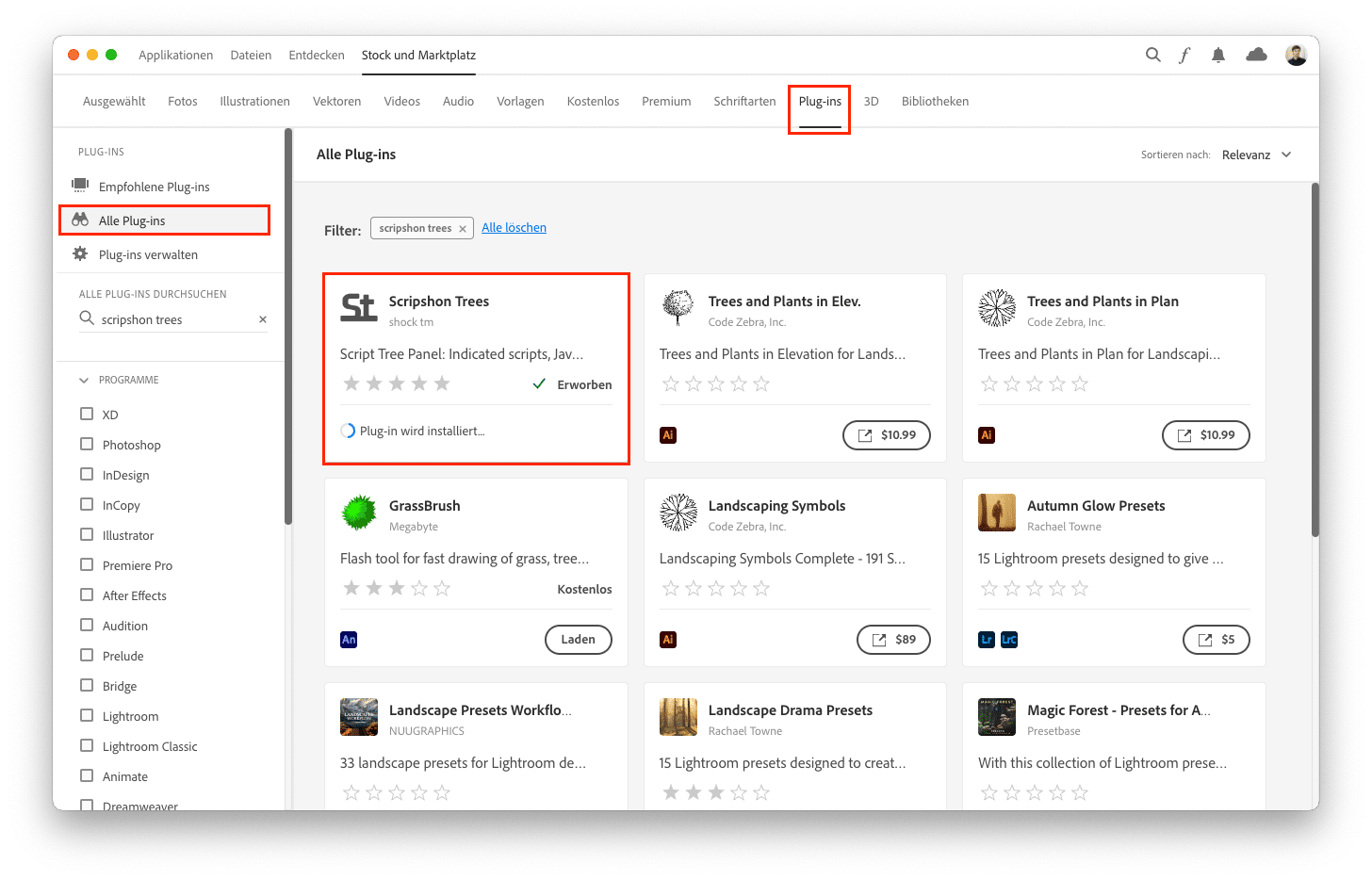Open the Schriftarten sub-tab
1372x880 pixels.
(744, 101)
